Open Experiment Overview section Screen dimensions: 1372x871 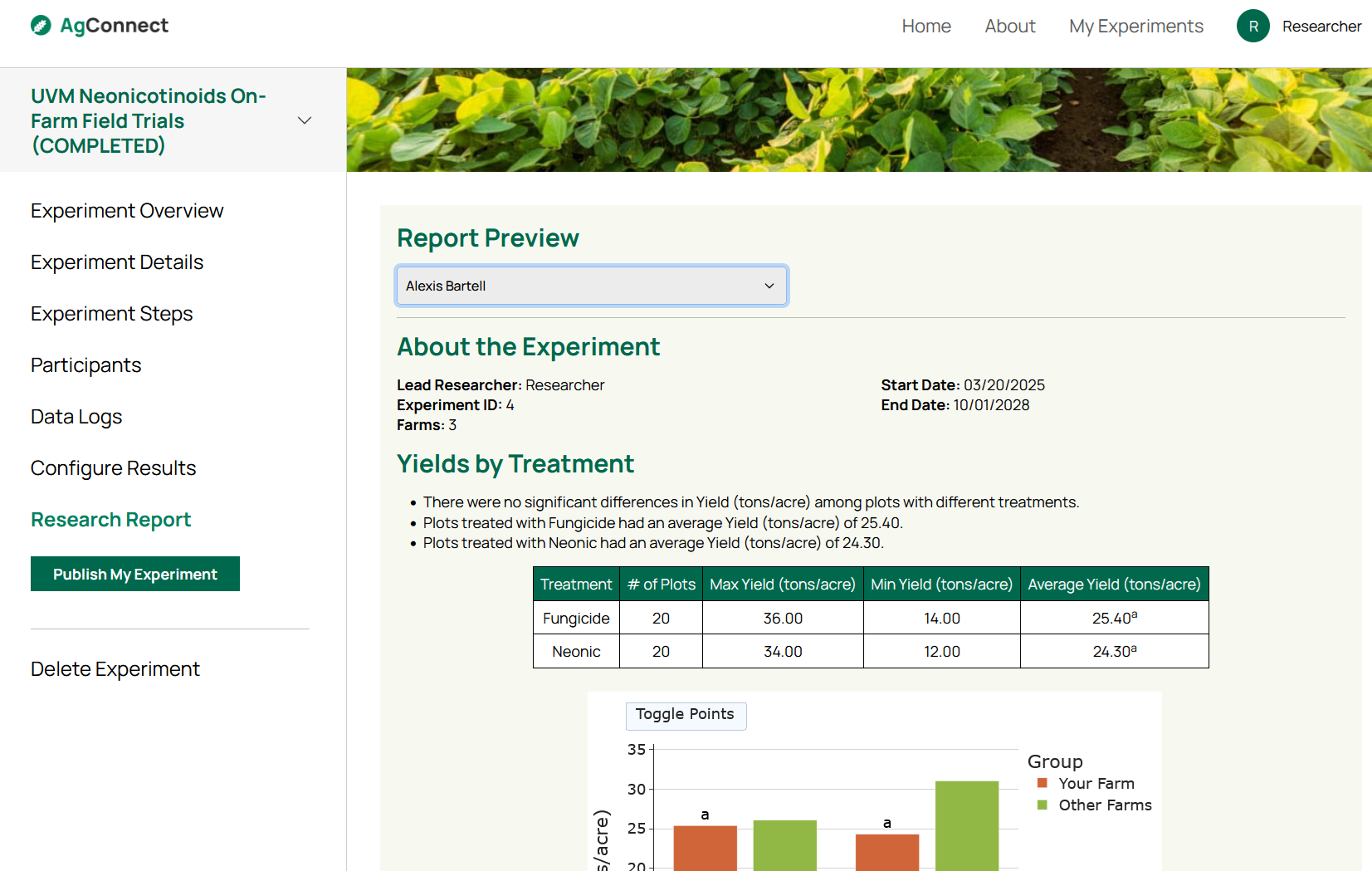[x=127, y=211]
